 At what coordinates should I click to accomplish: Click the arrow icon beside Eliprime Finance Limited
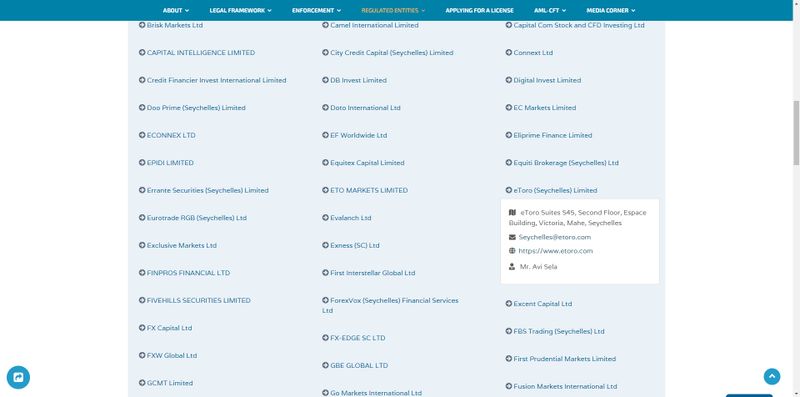tap(509, 135)
